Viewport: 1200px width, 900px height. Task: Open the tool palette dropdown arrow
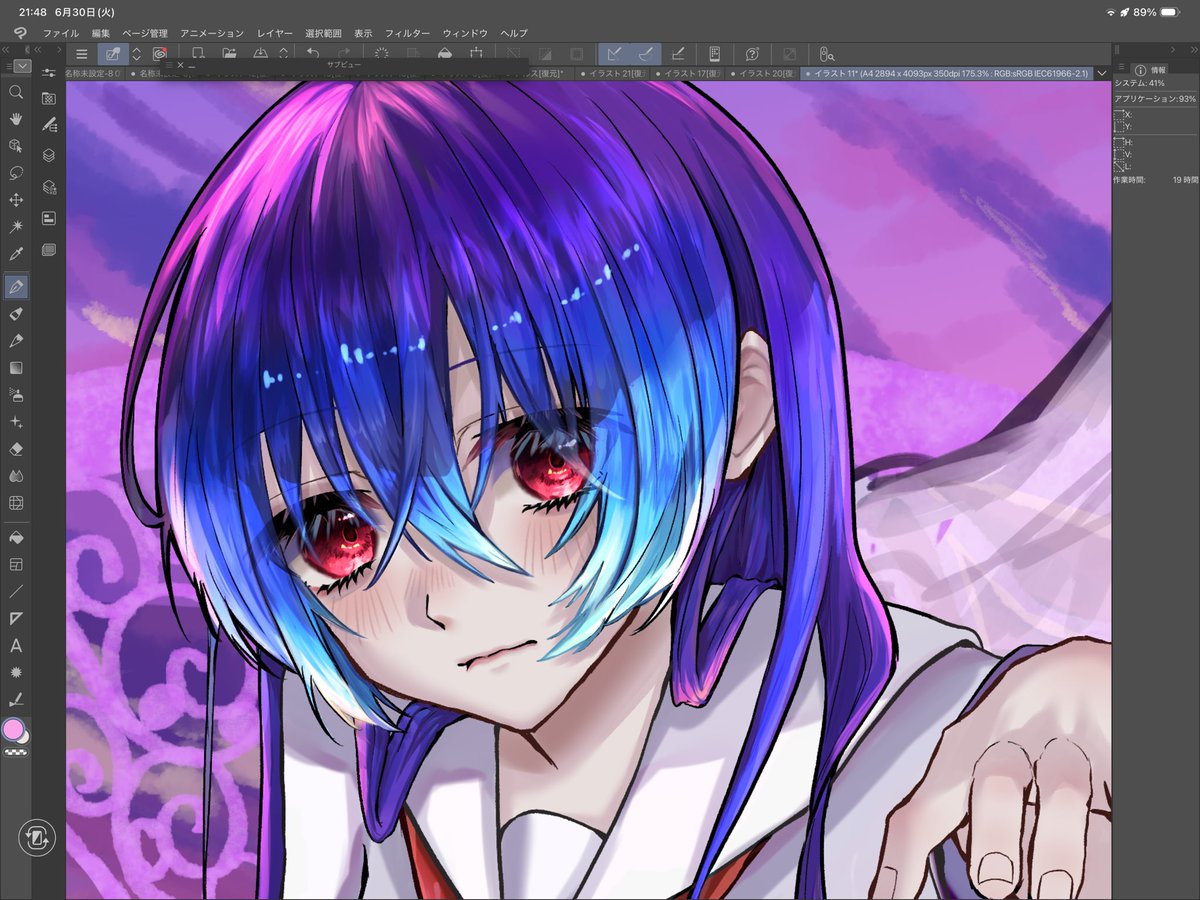point(22,67)
